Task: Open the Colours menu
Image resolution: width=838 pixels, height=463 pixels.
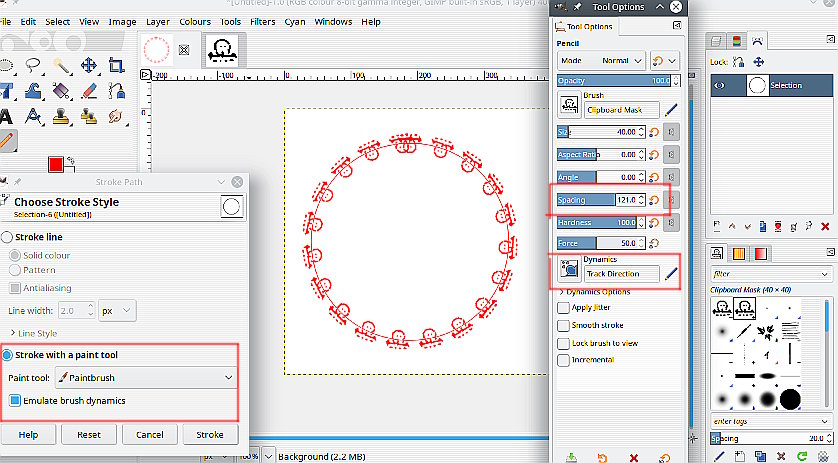Action: (195, 21)
